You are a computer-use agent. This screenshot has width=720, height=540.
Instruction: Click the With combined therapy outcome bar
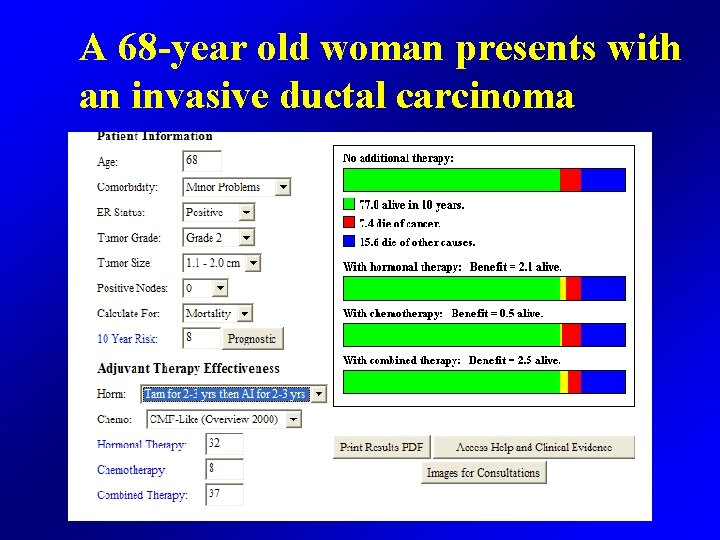click(484, 382)
